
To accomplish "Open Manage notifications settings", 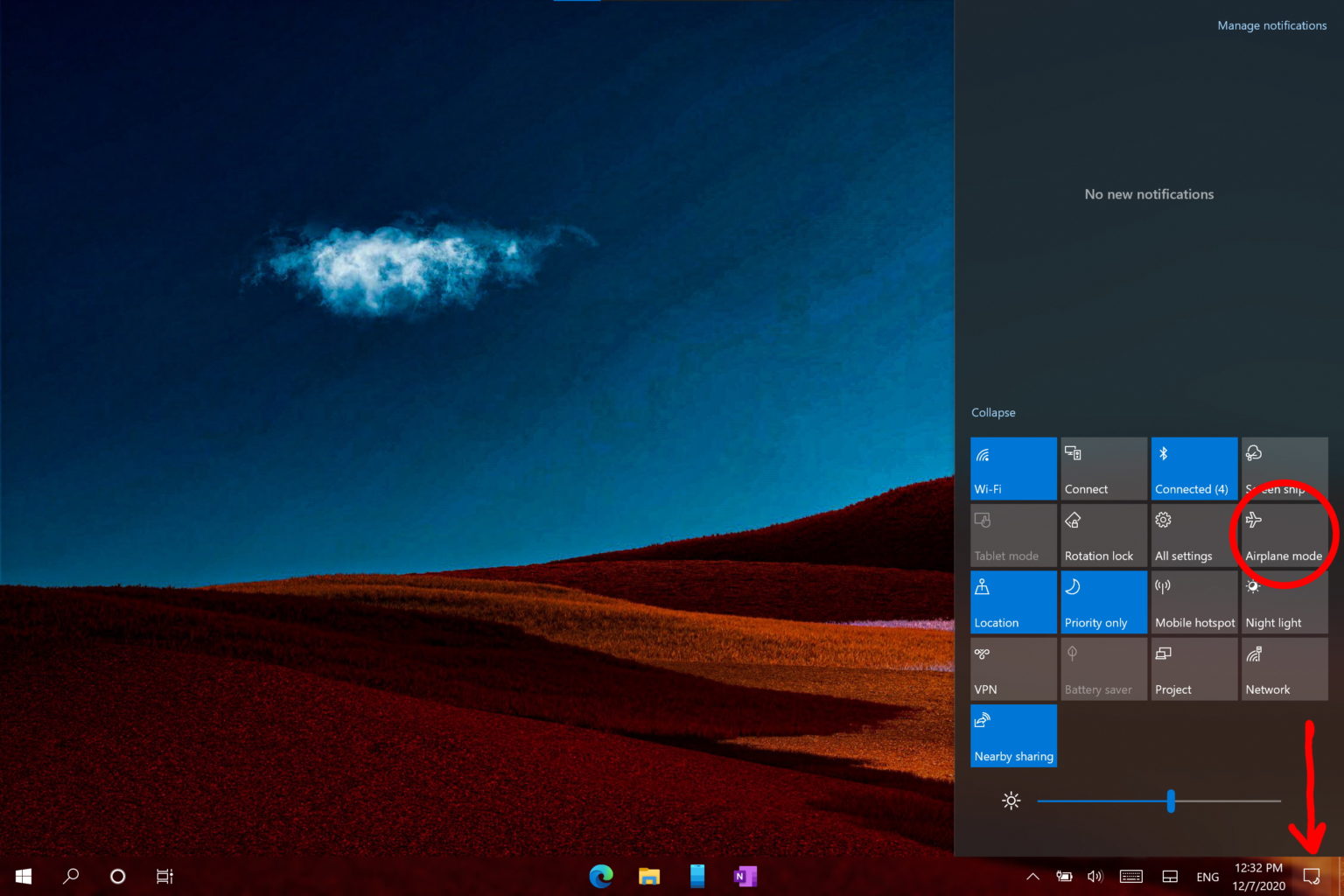I will point(1271,25).
